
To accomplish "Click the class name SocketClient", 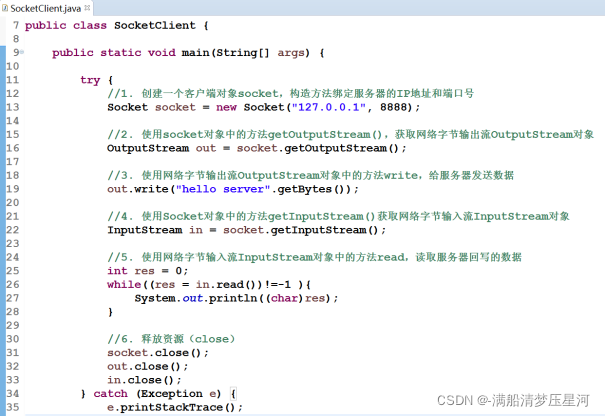I will pos(155,25).
